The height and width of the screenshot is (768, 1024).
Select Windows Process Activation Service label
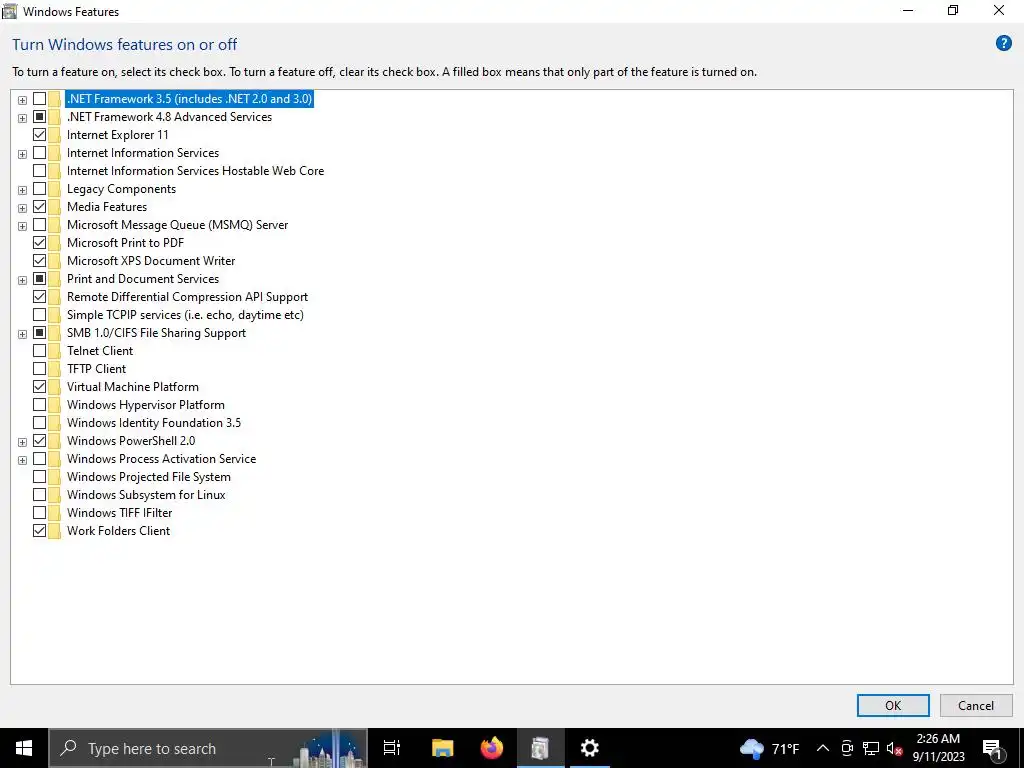[x=161, y=458]
